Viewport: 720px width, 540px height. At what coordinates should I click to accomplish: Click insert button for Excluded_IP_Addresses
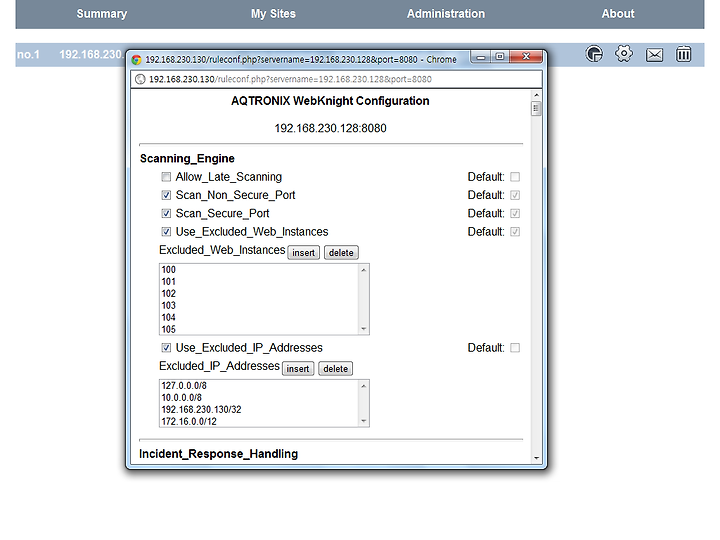pyautogui.click(x=298, y=369)
